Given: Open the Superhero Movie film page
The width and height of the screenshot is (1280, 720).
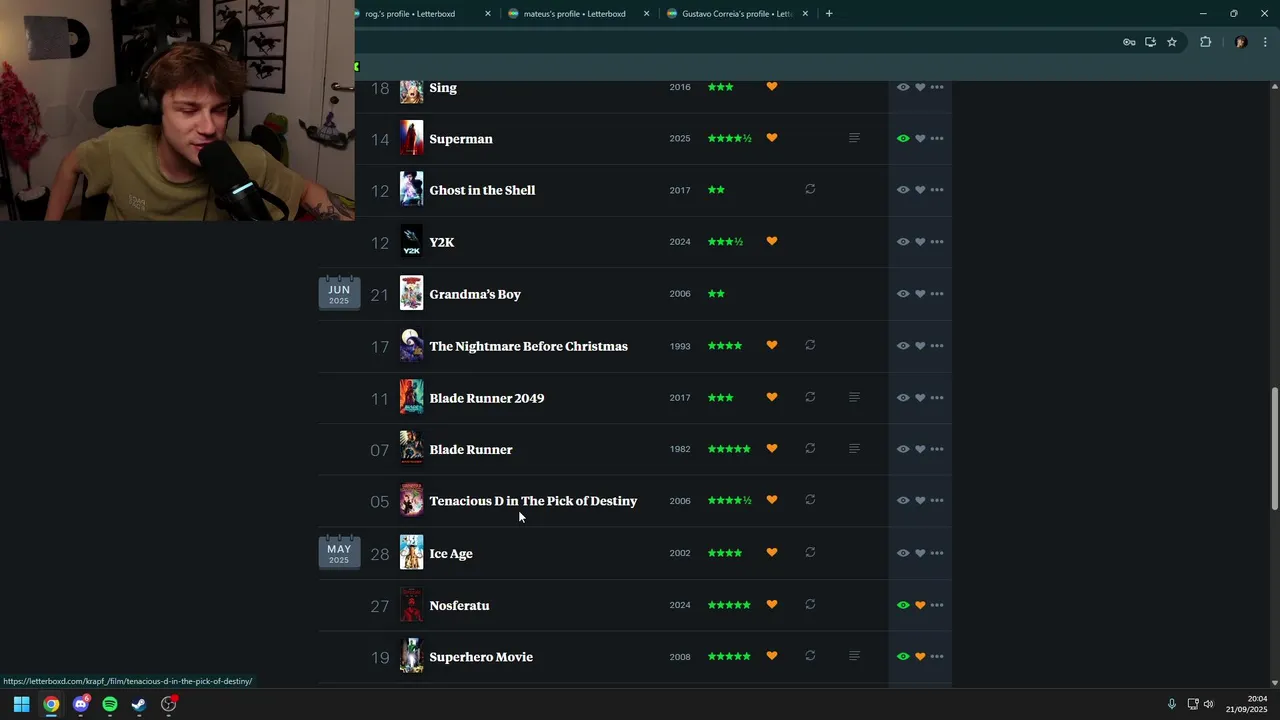Looking at the screenshot, I should 481,657.
